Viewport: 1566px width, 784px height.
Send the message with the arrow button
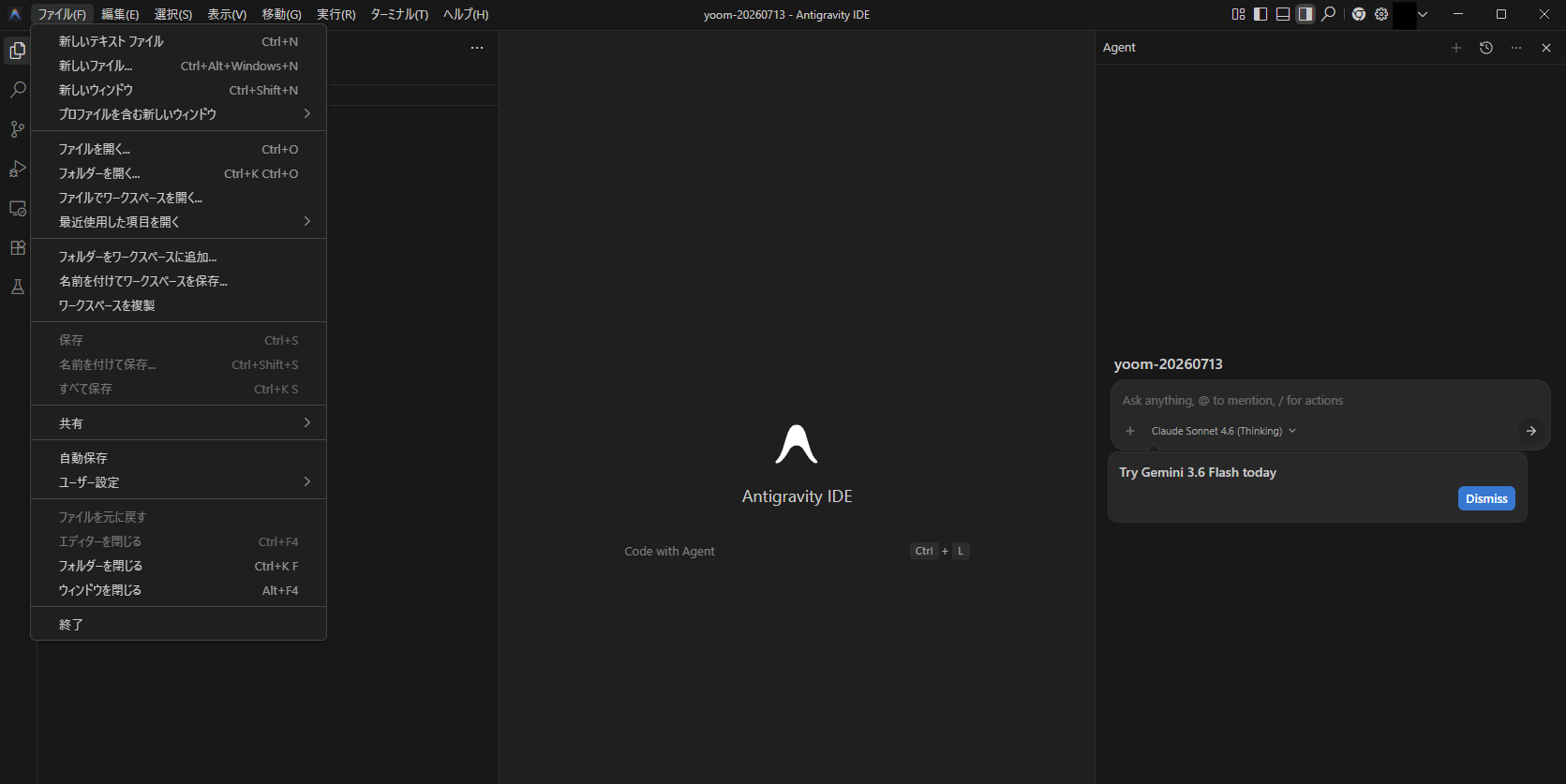pyautogui.click(x=1530, y=431)
